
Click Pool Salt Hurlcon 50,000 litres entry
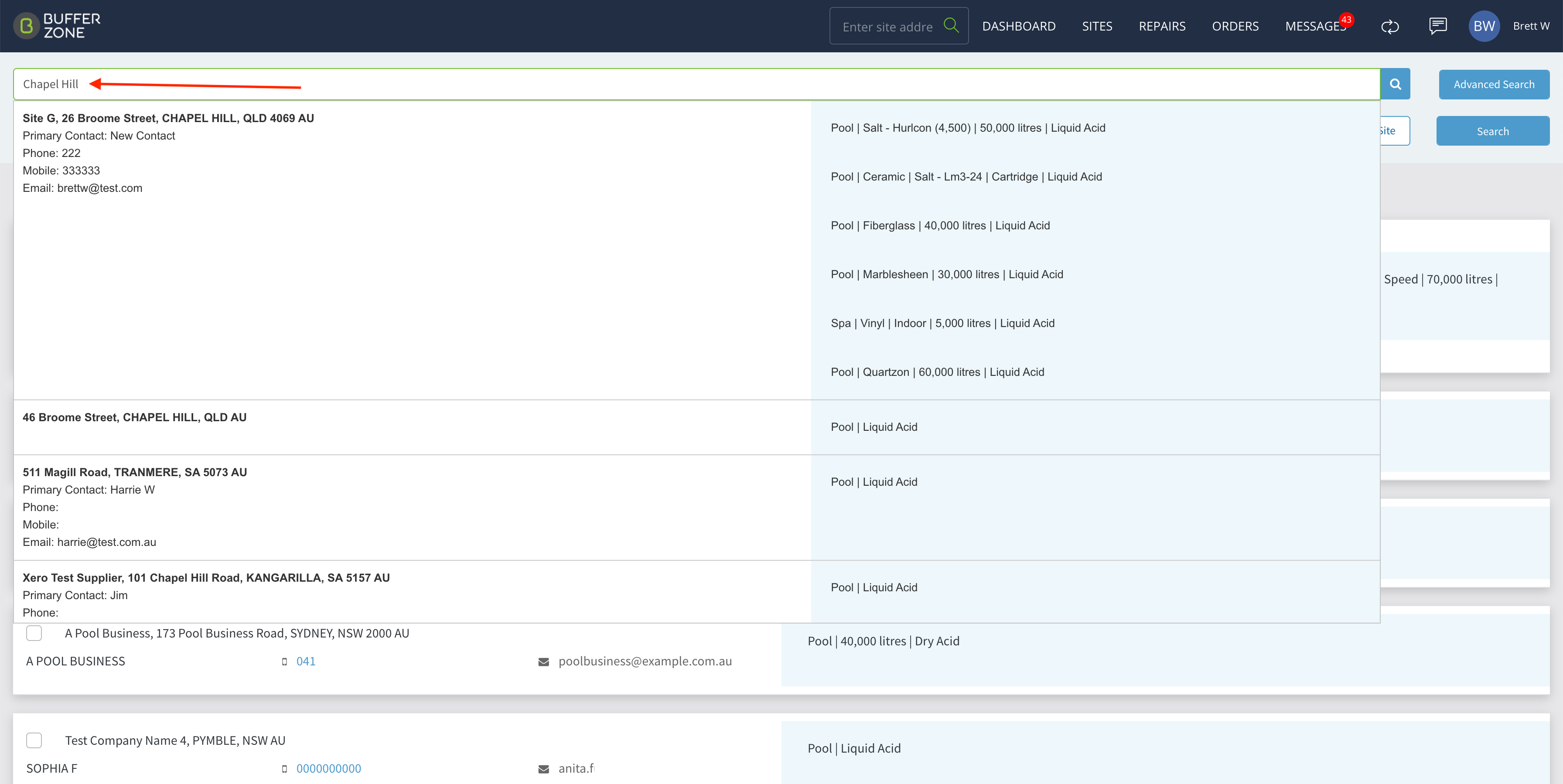968,128
